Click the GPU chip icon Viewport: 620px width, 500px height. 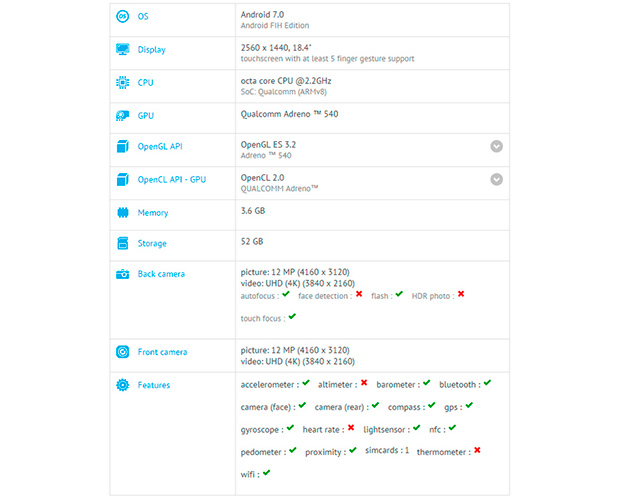pos(122,116)
